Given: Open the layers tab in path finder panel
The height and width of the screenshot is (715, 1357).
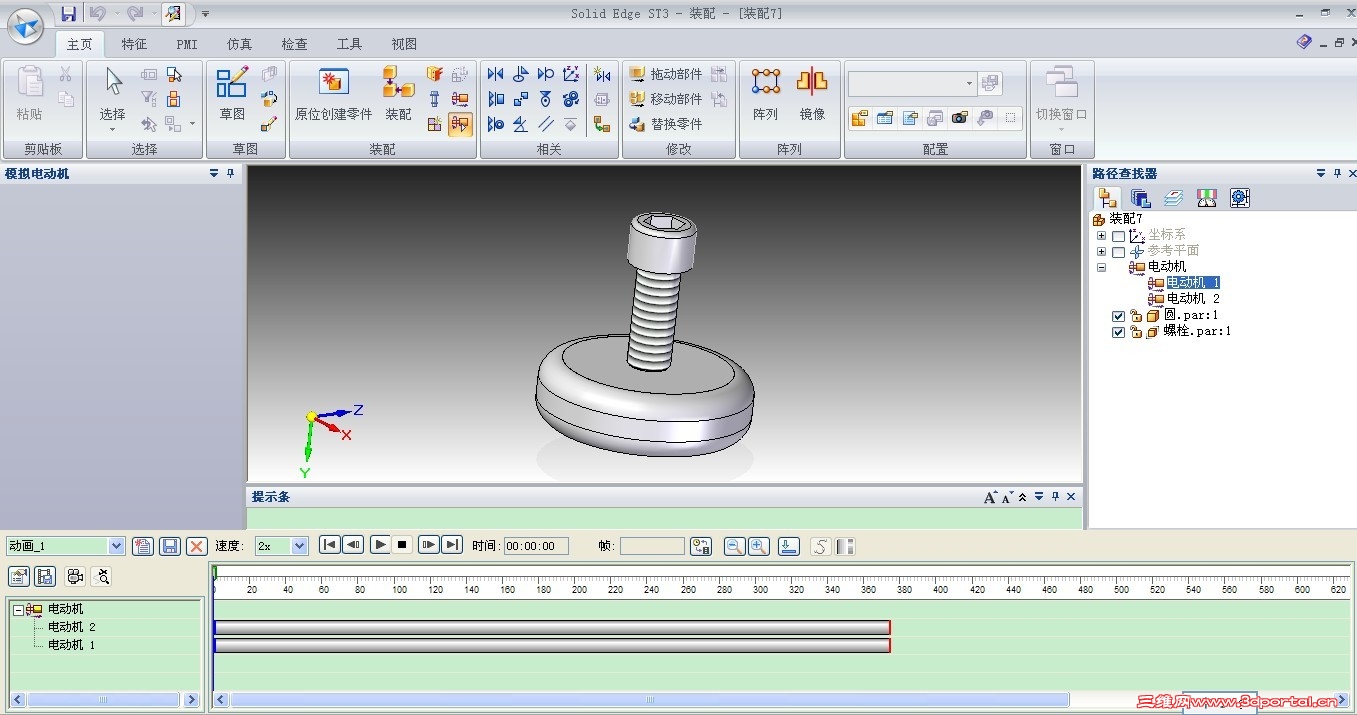Looking at the screenshot, I should [1173, 198].
